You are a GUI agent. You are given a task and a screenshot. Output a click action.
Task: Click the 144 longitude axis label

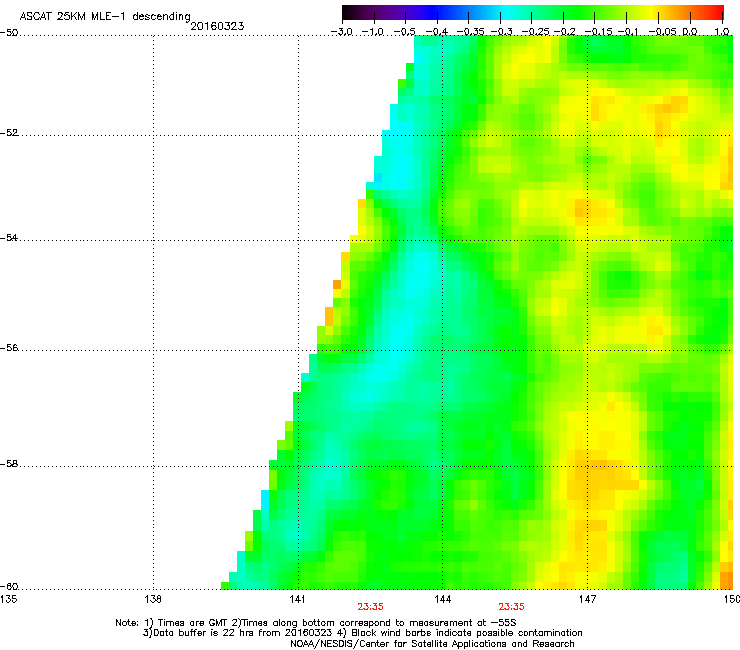pyautogui.click(x=443, y=599)
